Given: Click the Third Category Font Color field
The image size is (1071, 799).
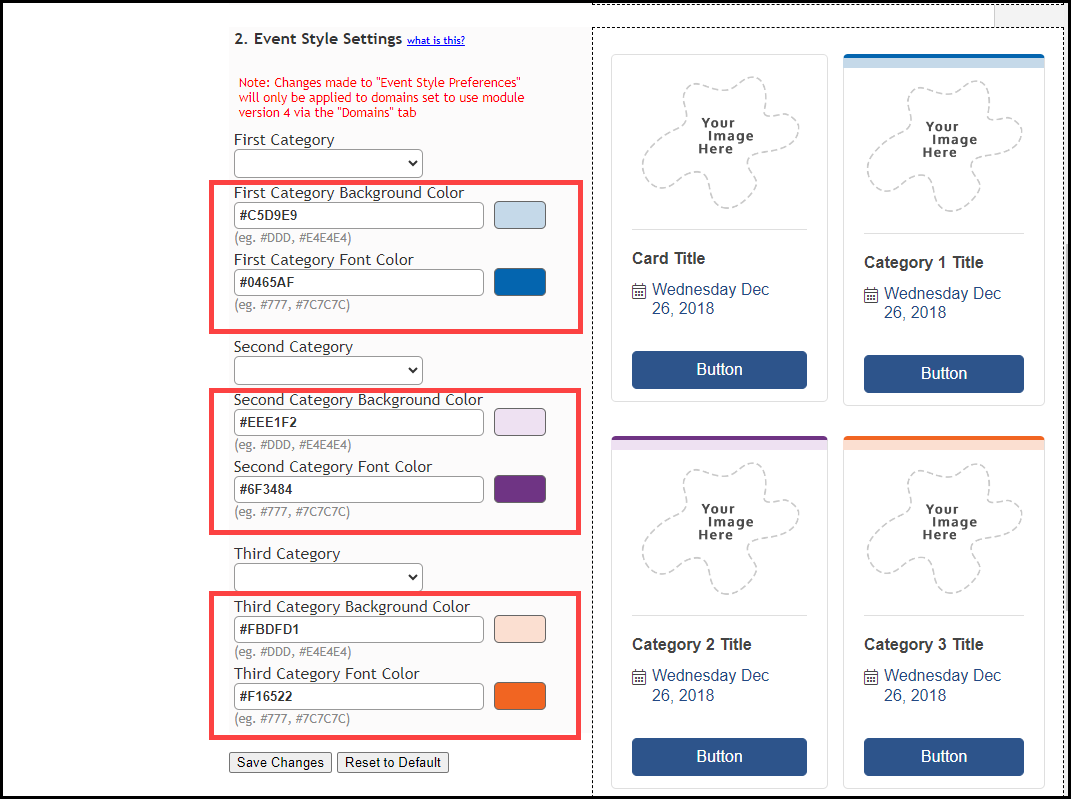Looking at the screenshot, I should point(359,696).
